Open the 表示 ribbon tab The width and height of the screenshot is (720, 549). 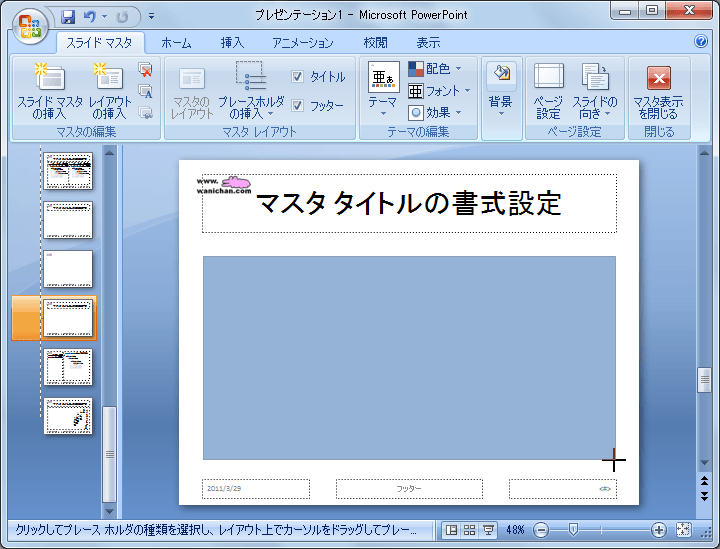[x=428, y=43]
